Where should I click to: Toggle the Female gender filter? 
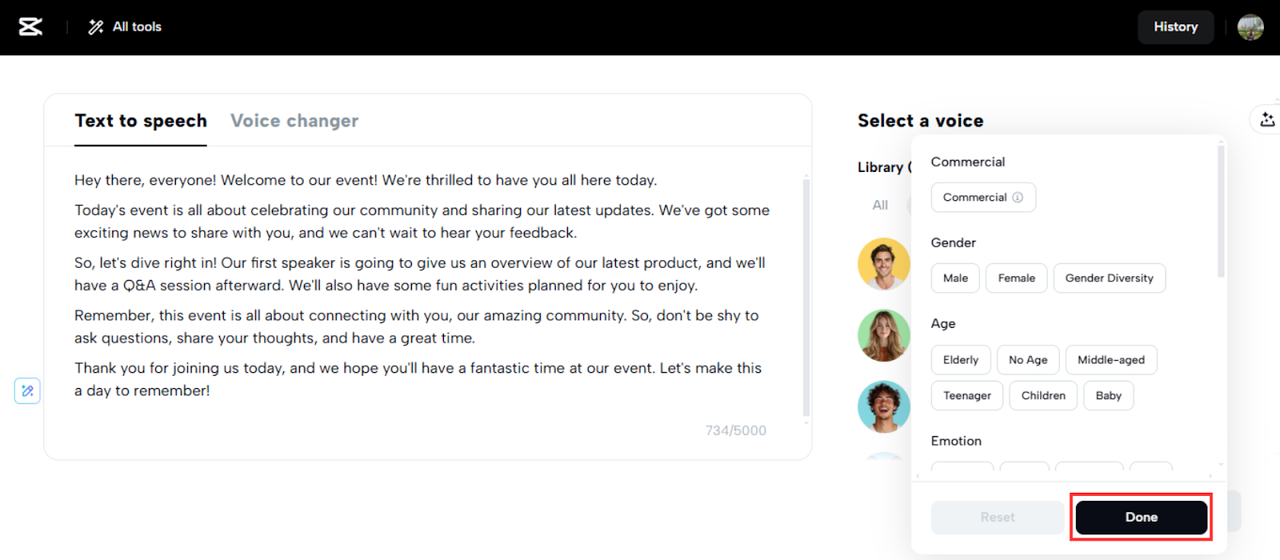click(1016, 278)
